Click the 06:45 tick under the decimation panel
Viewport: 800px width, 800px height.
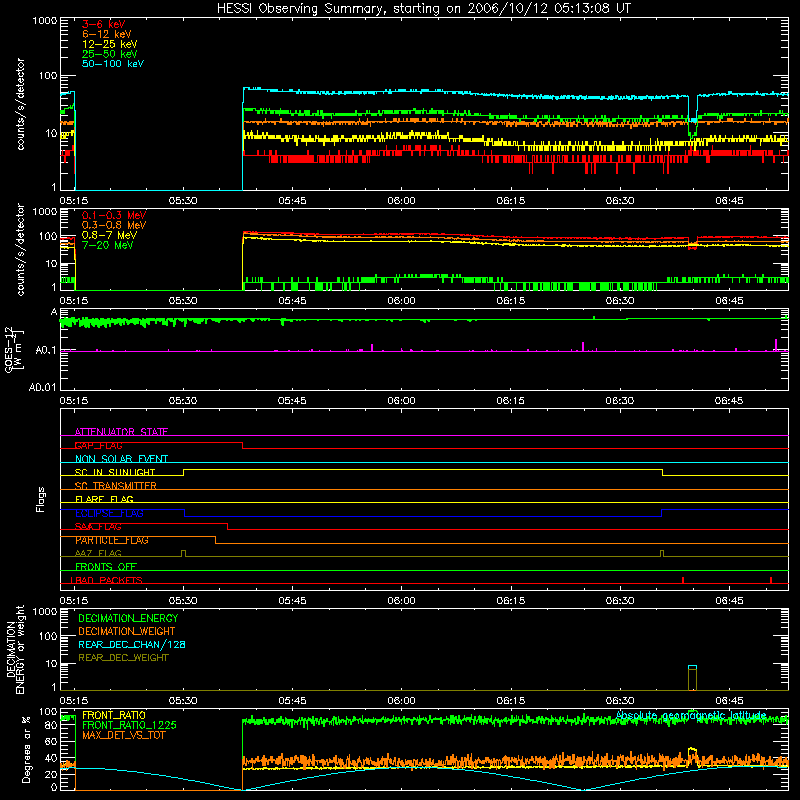729,701
